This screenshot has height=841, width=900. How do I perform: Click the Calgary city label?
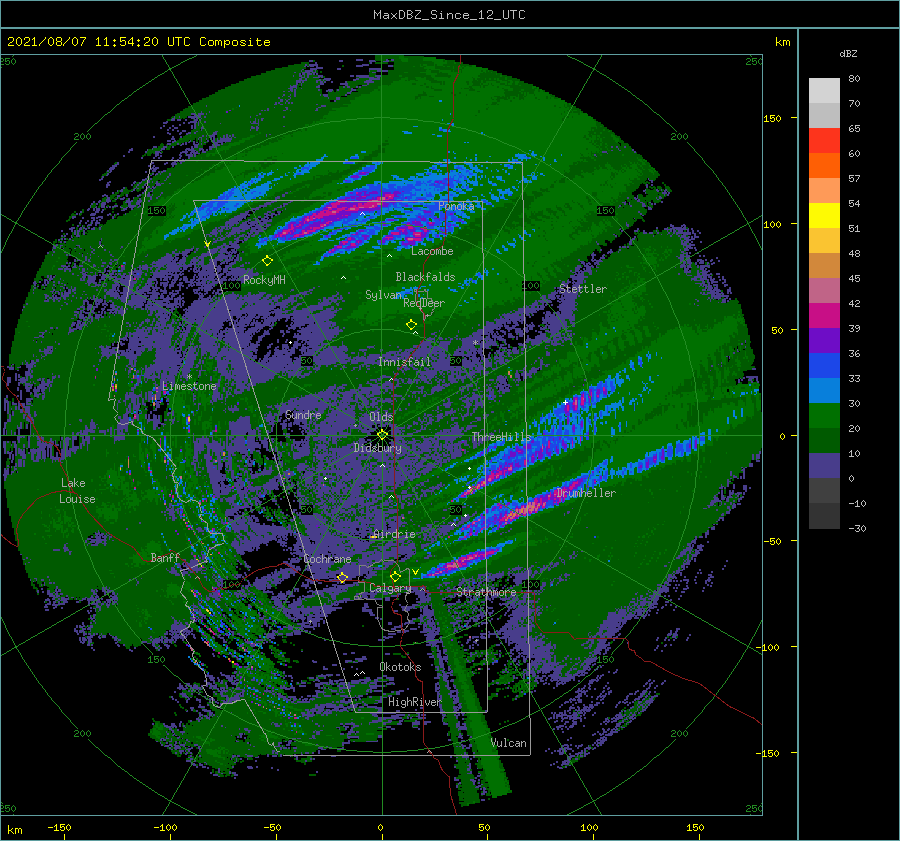[x=390, y=588]
